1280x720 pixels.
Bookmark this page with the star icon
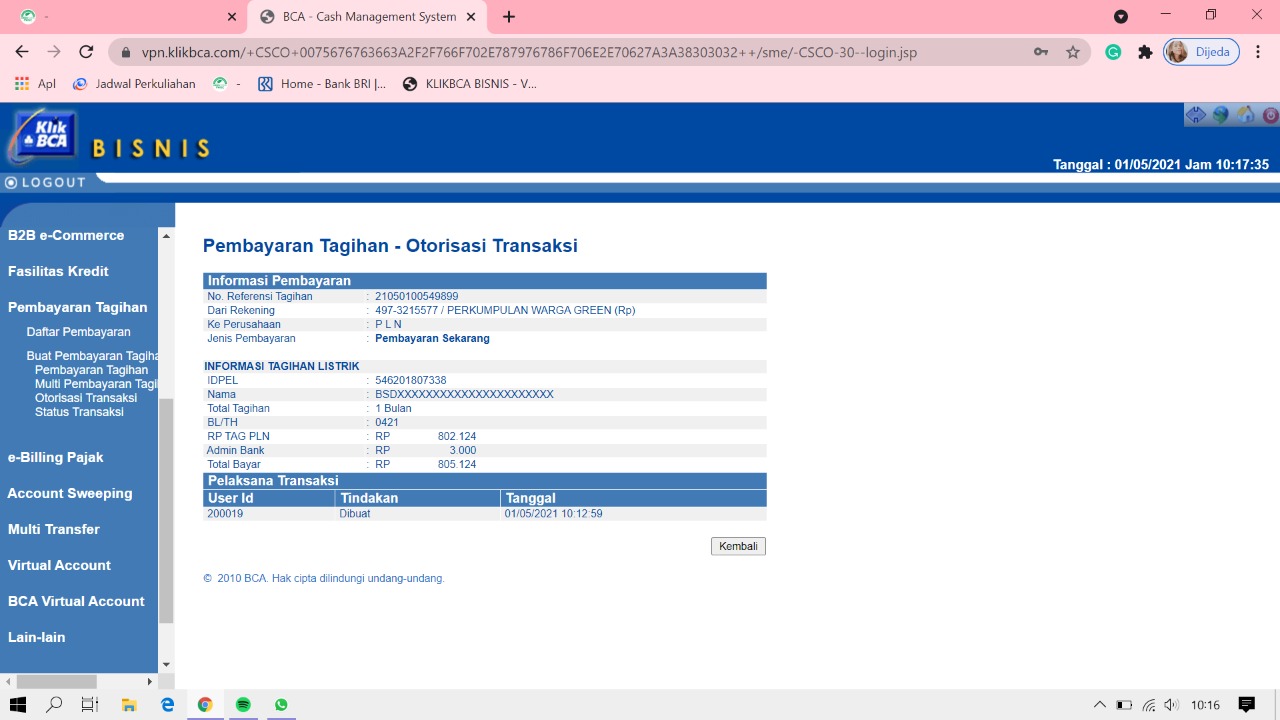coord(1073,52)
